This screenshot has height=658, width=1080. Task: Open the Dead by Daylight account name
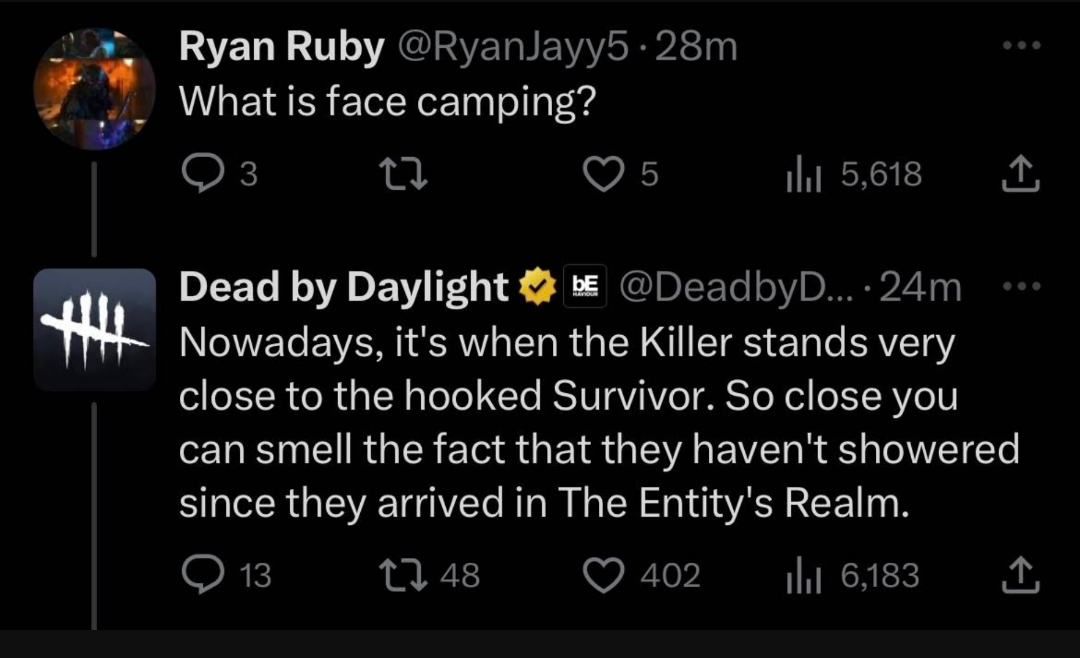[x=344, y=287]
